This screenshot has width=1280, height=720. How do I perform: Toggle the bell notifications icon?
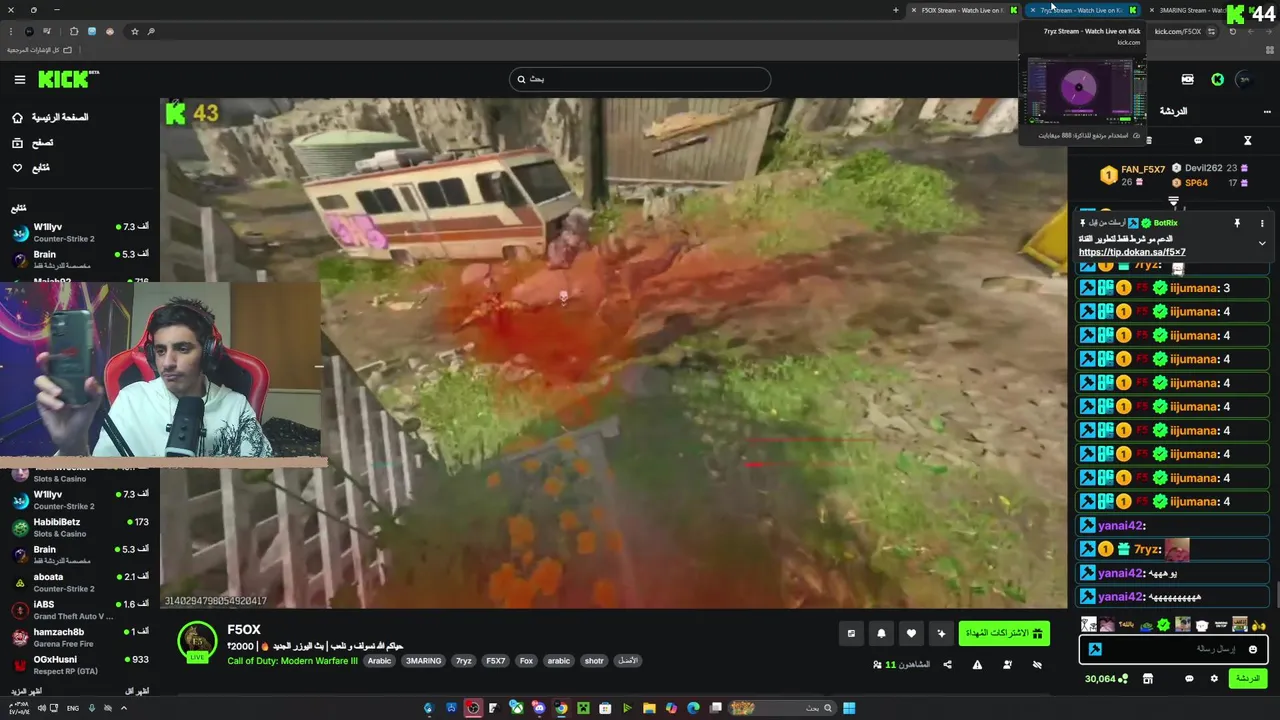pyautogui.click(x=881, y=633)
